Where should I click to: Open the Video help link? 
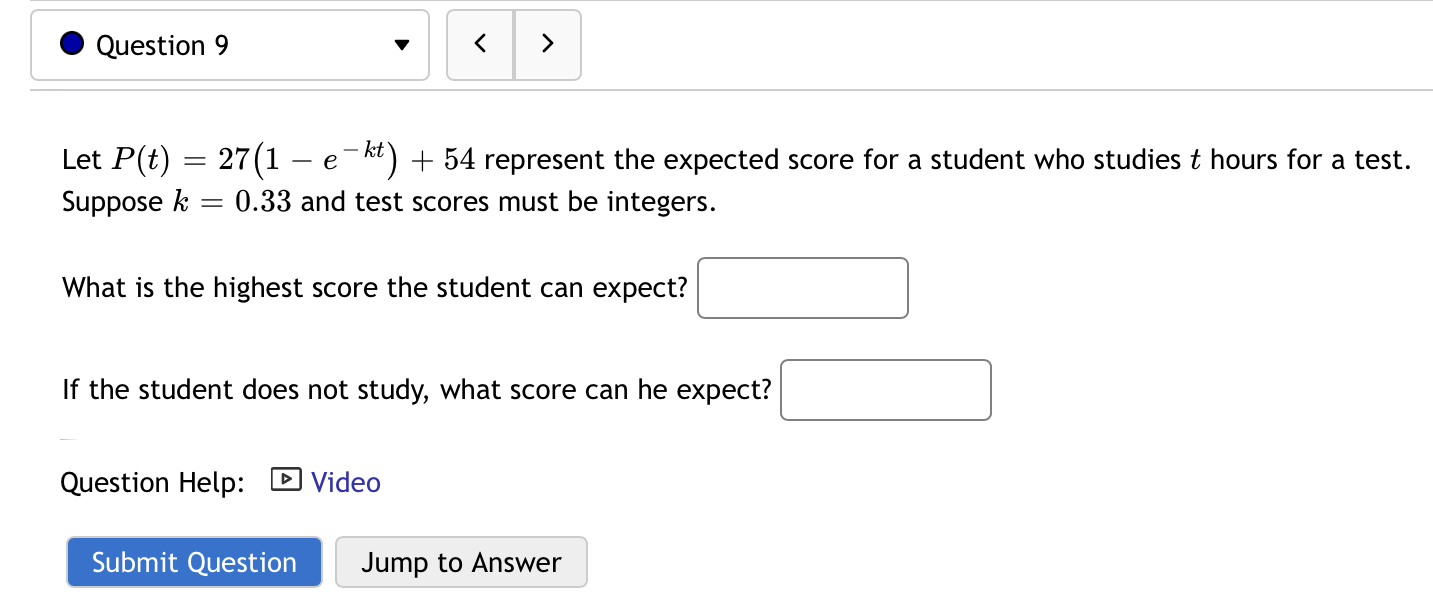[345, 481]
